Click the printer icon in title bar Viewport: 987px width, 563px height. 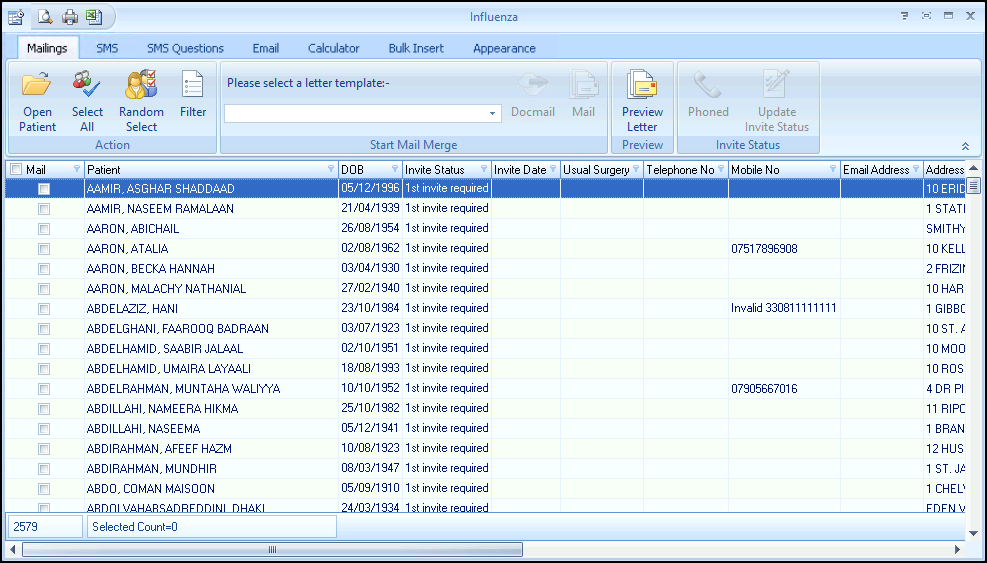(69, 16)
